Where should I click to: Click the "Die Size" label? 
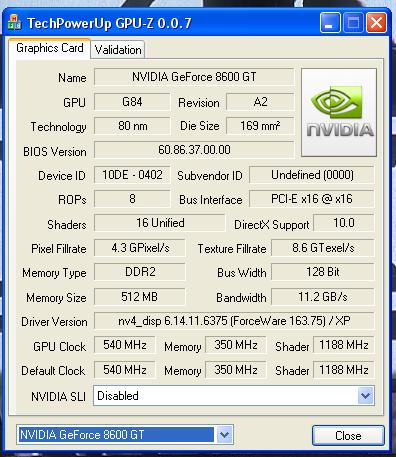pyautogui.click(x=200, y=126)
